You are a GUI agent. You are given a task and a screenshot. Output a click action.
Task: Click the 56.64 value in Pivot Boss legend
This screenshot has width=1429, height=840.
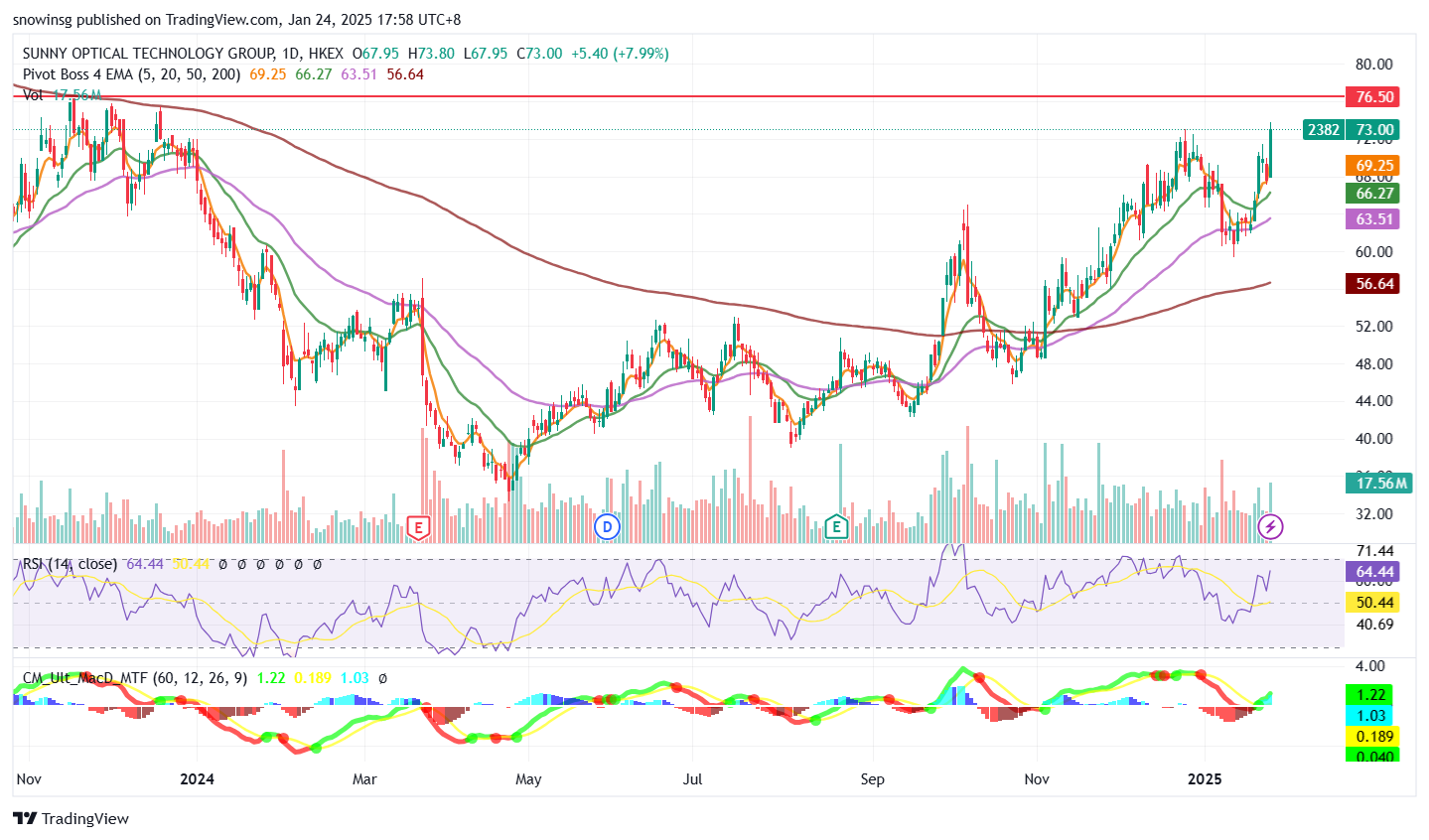(405, 74)
